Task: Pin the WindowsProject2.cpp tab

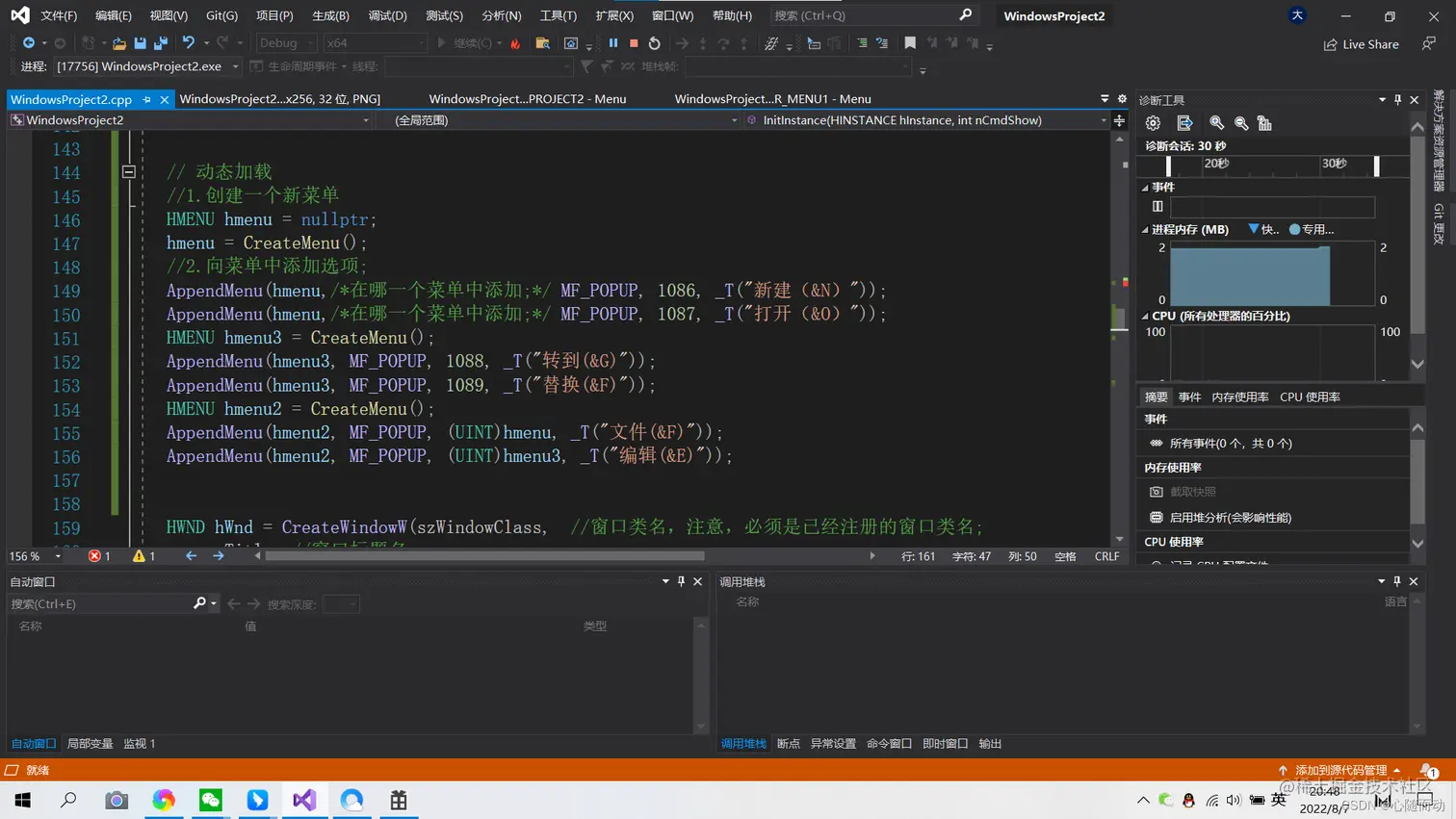Action: pyautogui.click(x=146, y=99)
